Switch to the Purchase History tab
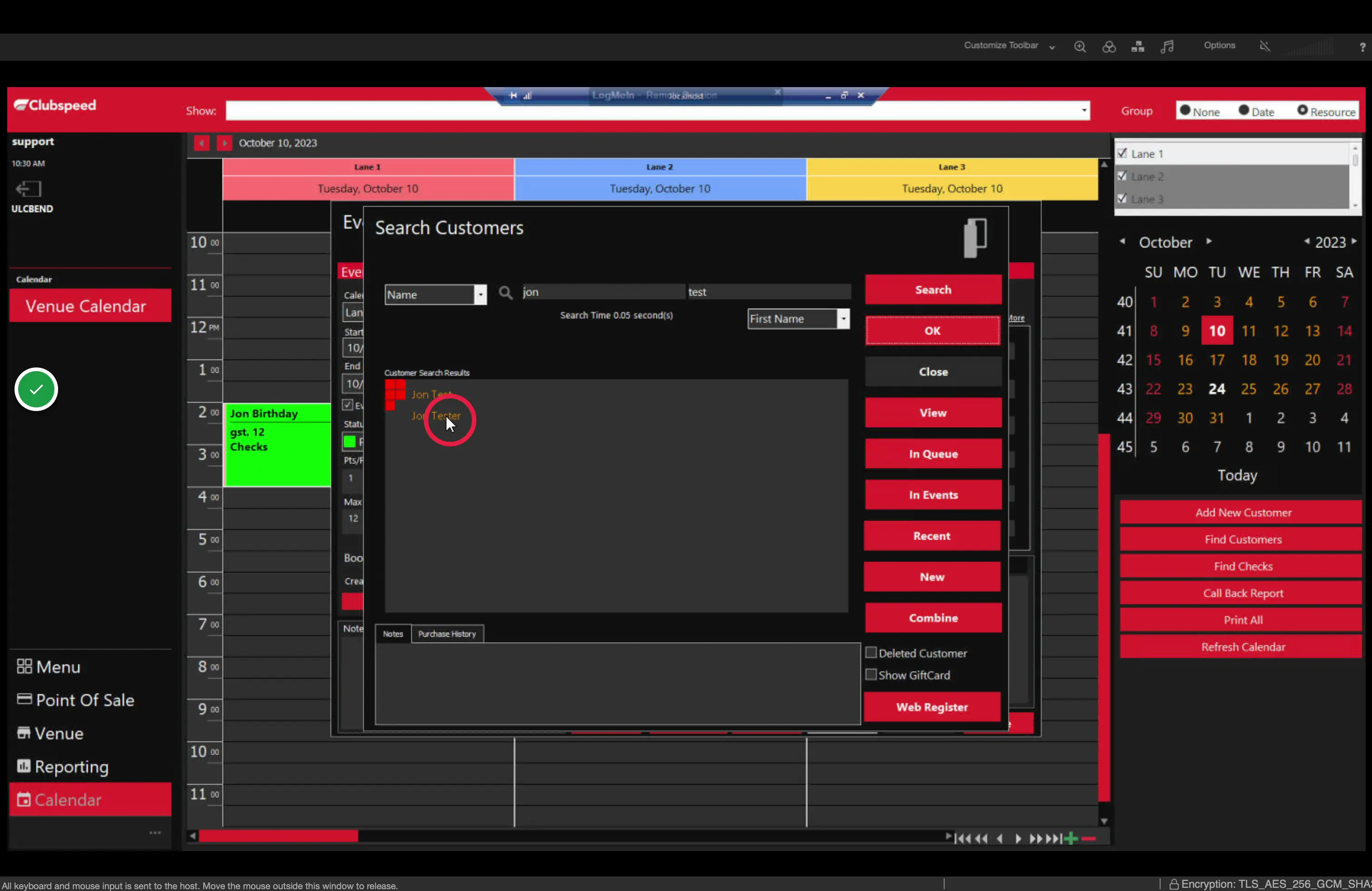 [x=447, y=634]
